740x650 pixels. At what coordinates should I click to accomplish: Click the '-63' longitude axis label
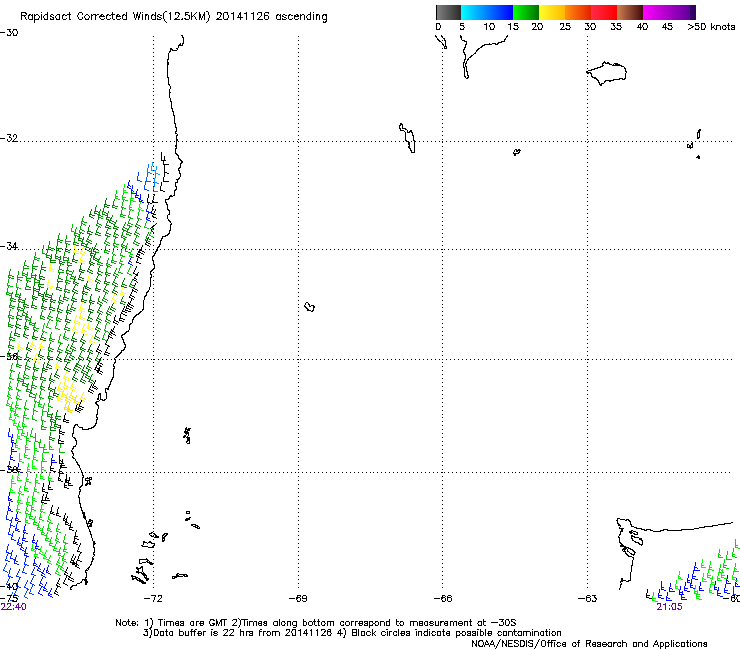[587, 599]
